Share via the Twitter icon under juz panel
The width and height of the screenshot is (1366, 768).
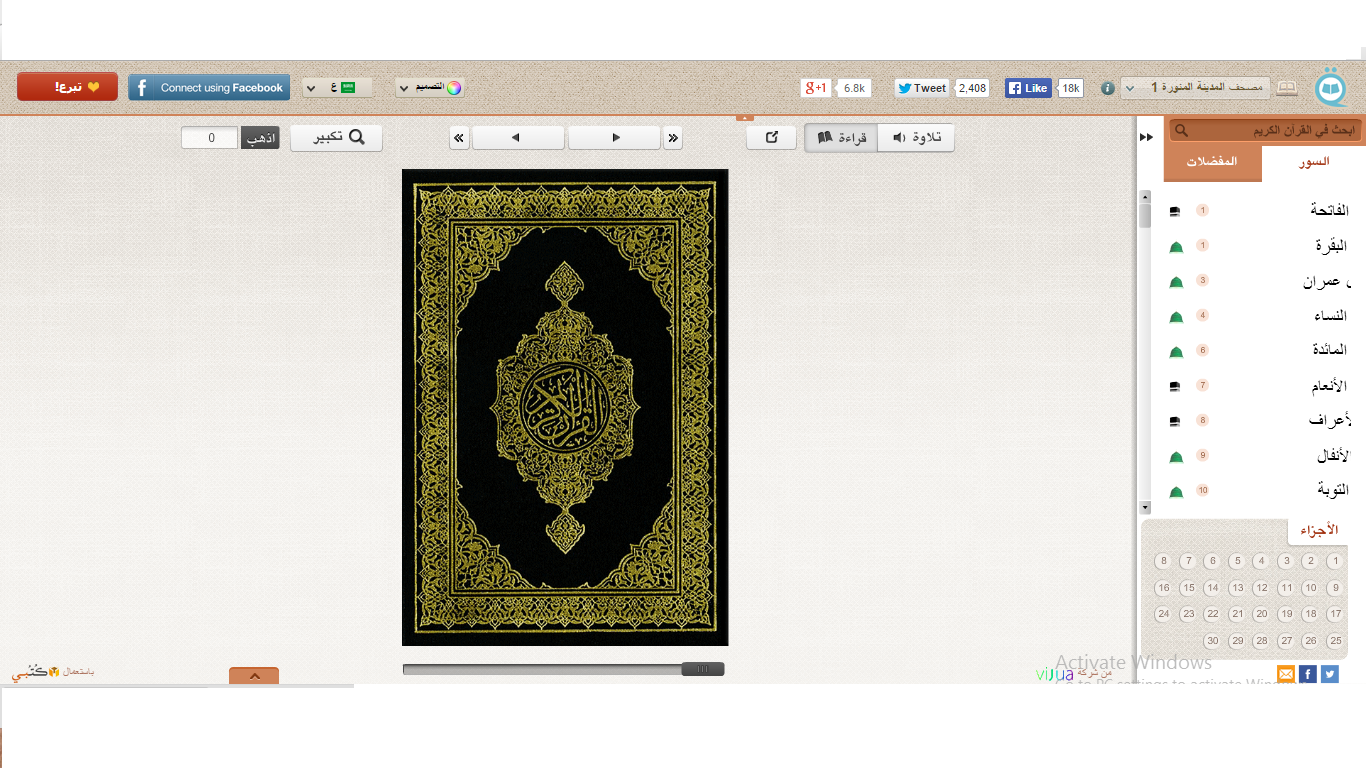click(1329, 674)
